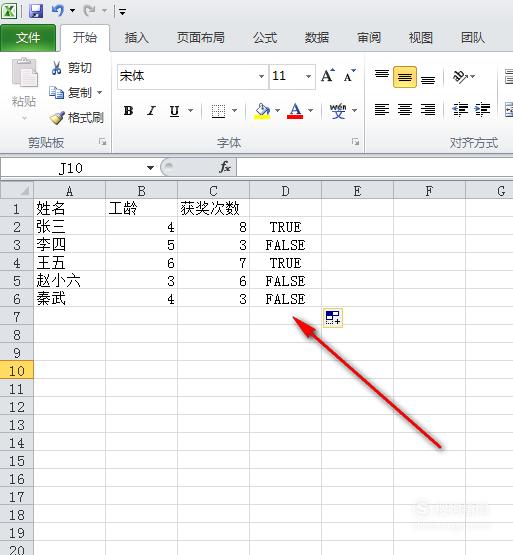
Task: Toggle Underline formatting
Action: (174, 111)
